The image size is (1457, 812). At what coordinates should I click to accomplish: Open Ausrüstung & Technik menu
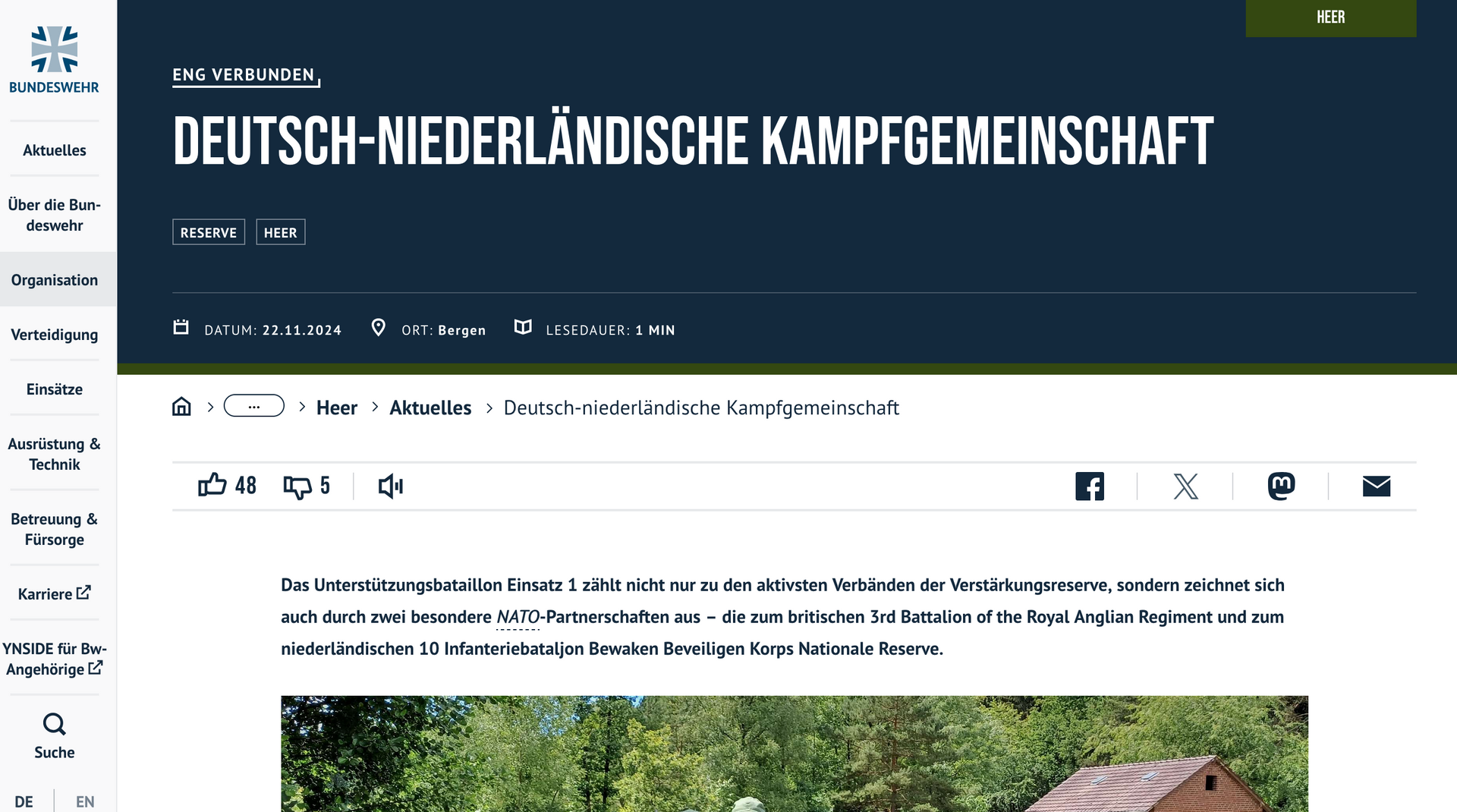pyautogui.click(x=55, y=454)
